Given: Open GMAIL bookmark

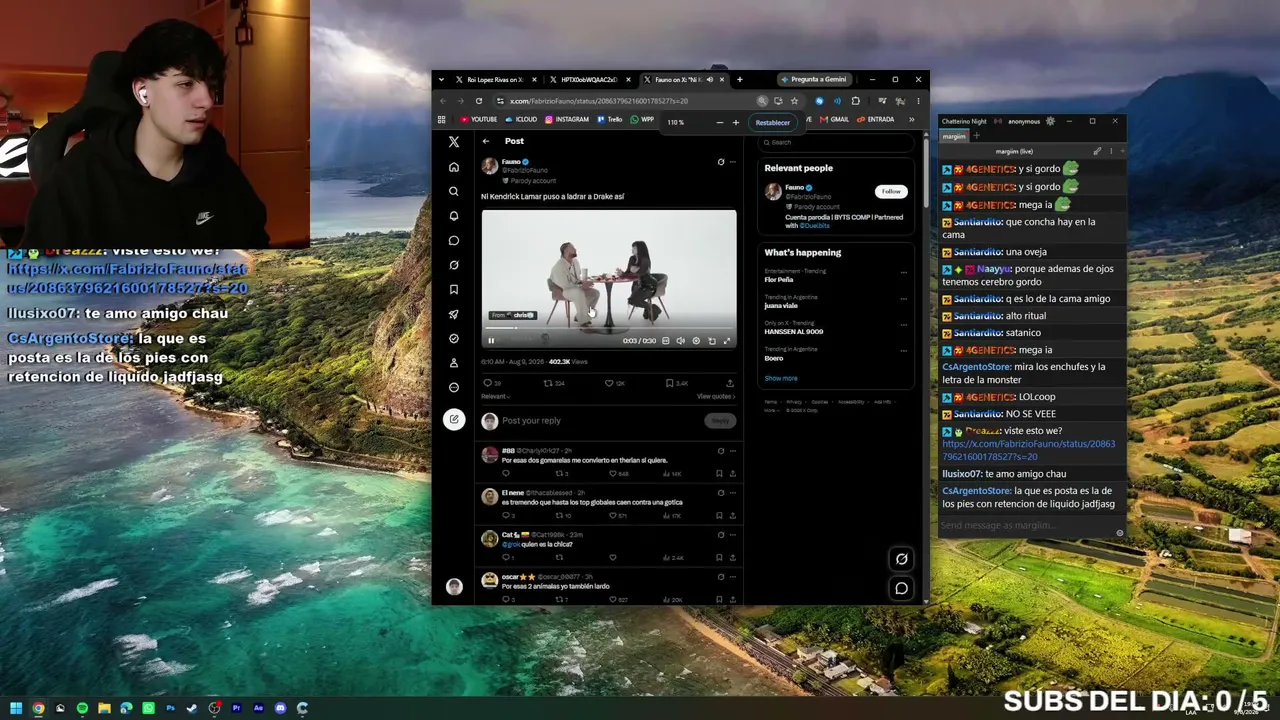Looking at the screenshot, I should coord(834,119).
